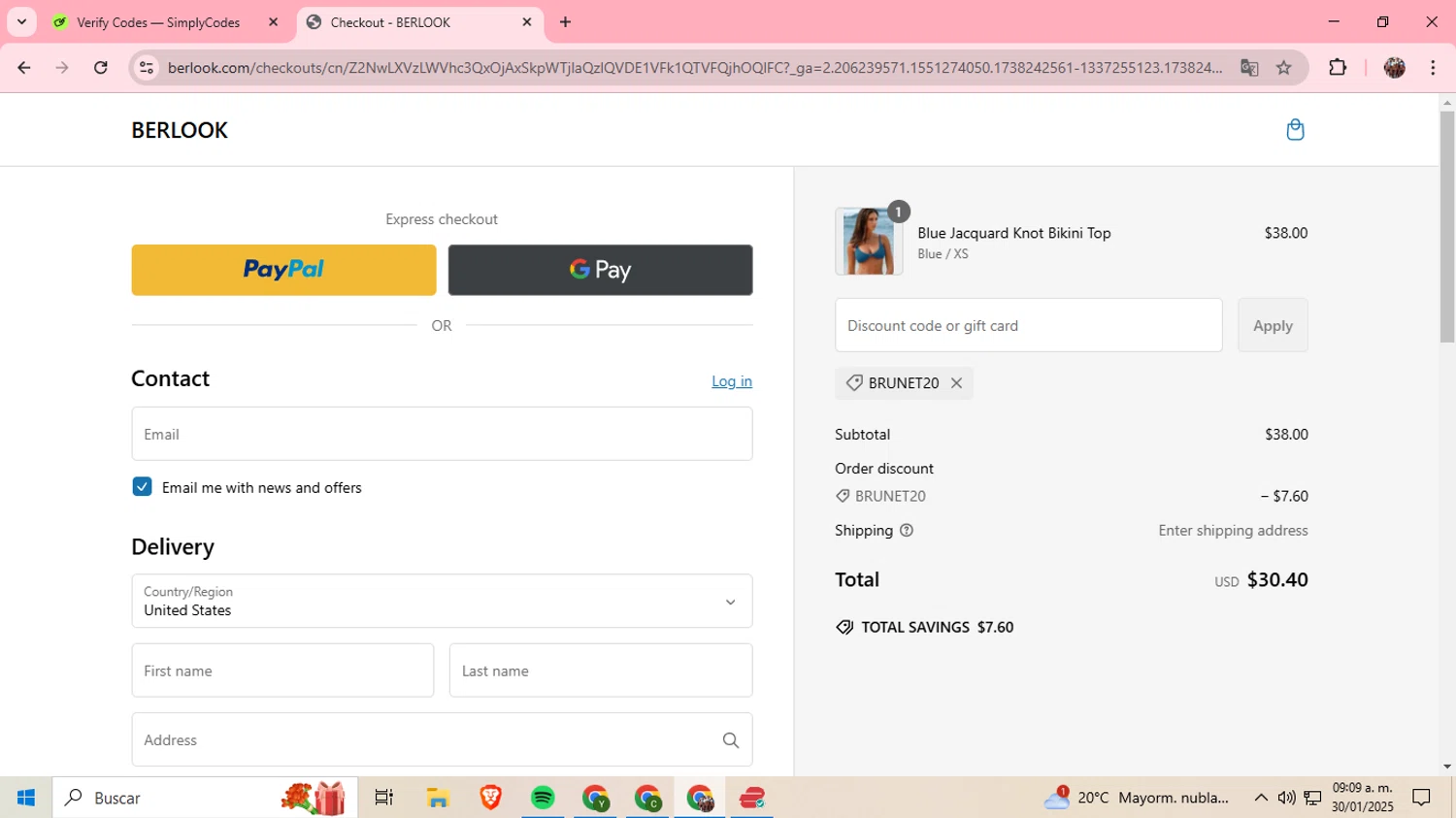Open the notifications center icon

pyautogui.click(x=1422, y=798)
